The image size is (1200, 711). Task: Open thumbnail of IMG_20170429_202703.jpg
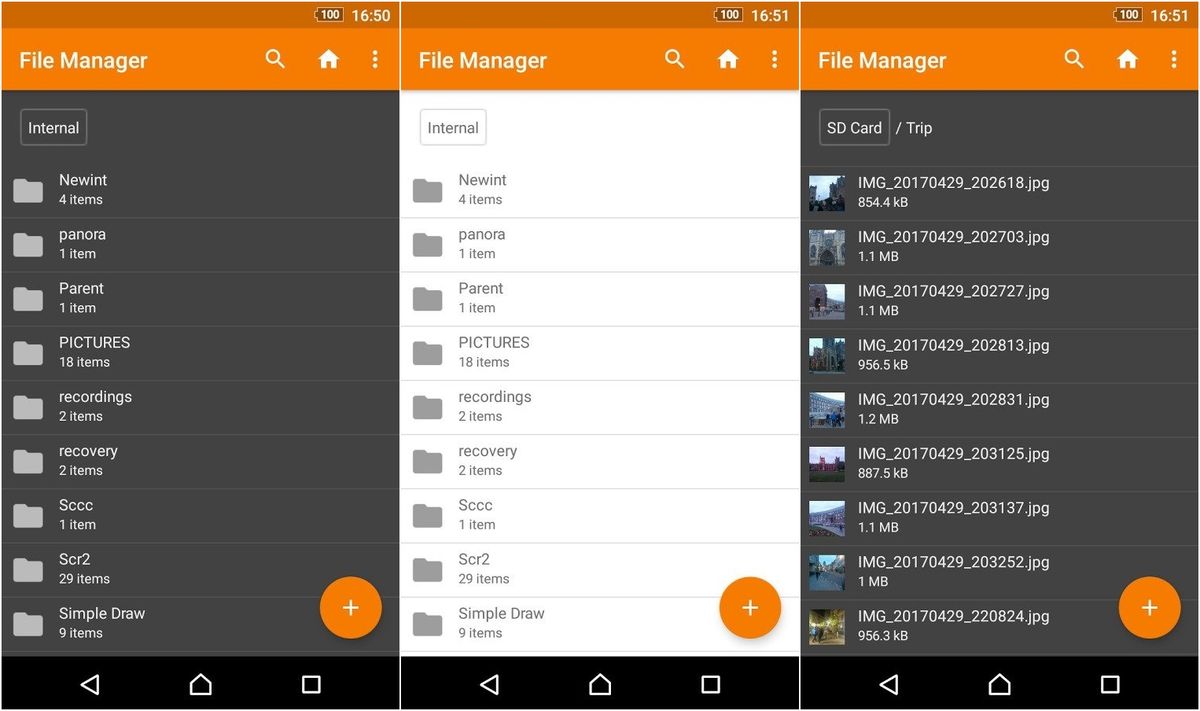827,247
